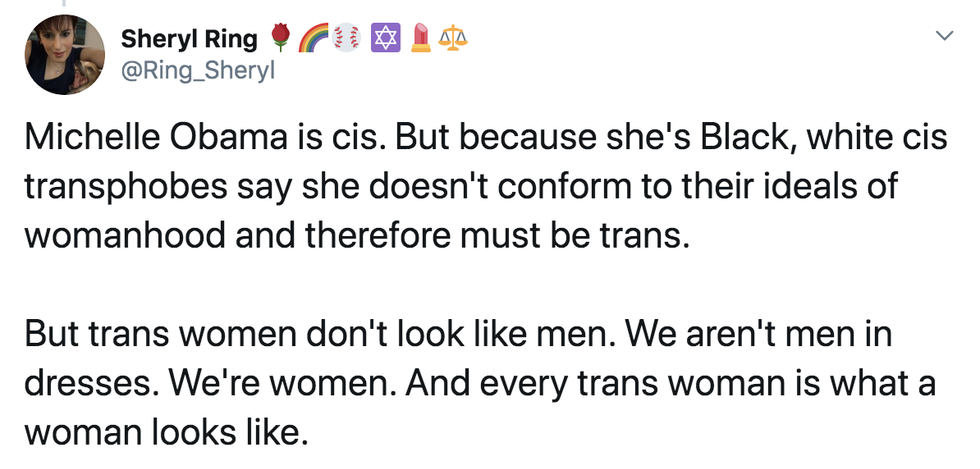Click the line starting 'transphobes say she'
Screen dimensions: 980x469
(459, 189)
